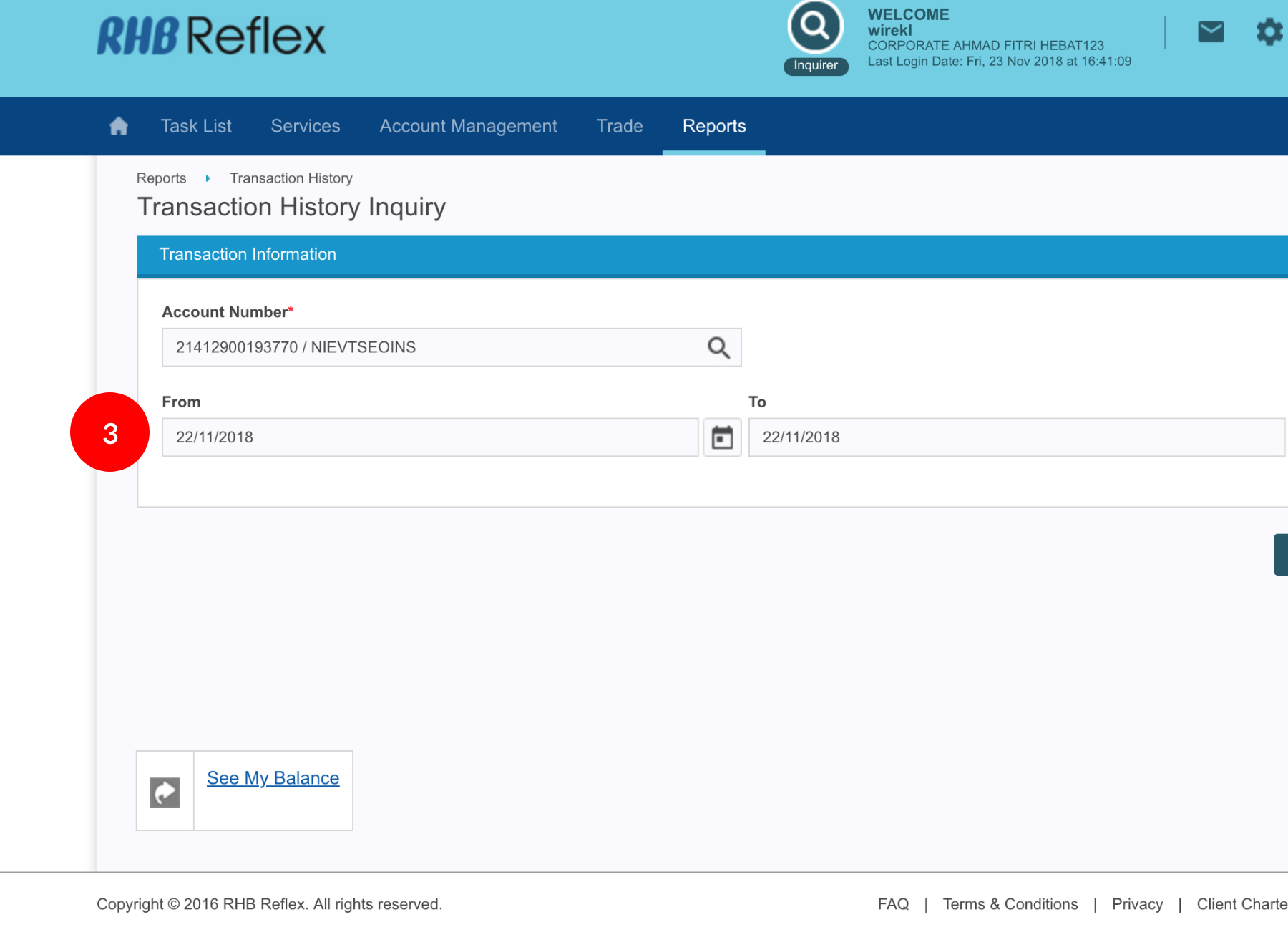Select the Reports tab

[714, 126]
